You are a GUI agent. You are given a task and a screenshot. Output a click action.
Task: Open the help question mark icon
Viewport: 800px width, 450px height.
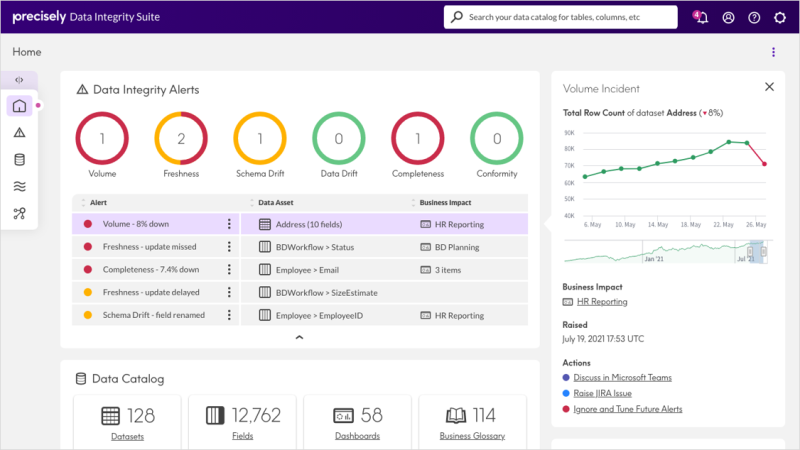click(754, 17)
